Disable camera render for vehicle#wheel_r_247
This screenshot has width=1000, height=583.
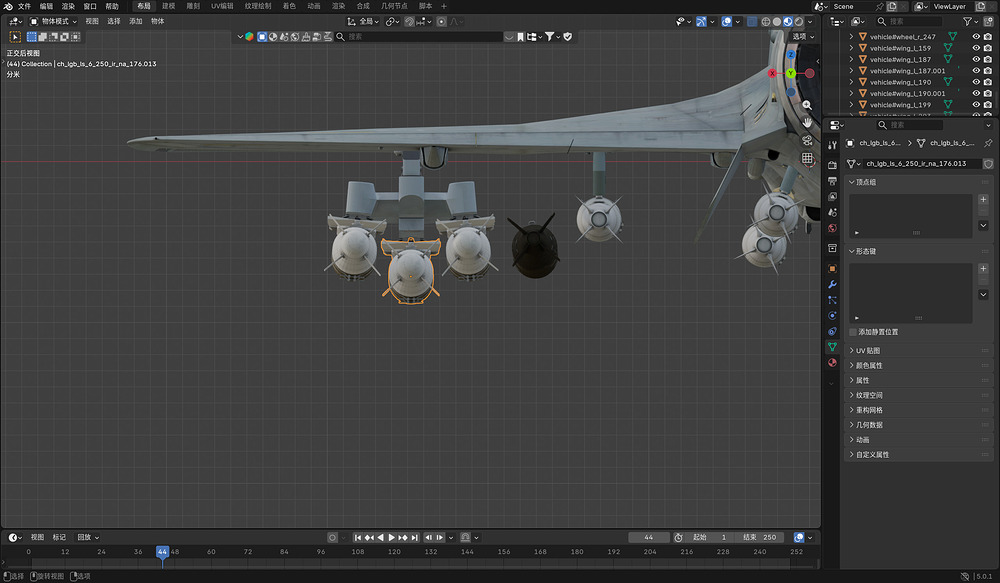coord(988,35)
